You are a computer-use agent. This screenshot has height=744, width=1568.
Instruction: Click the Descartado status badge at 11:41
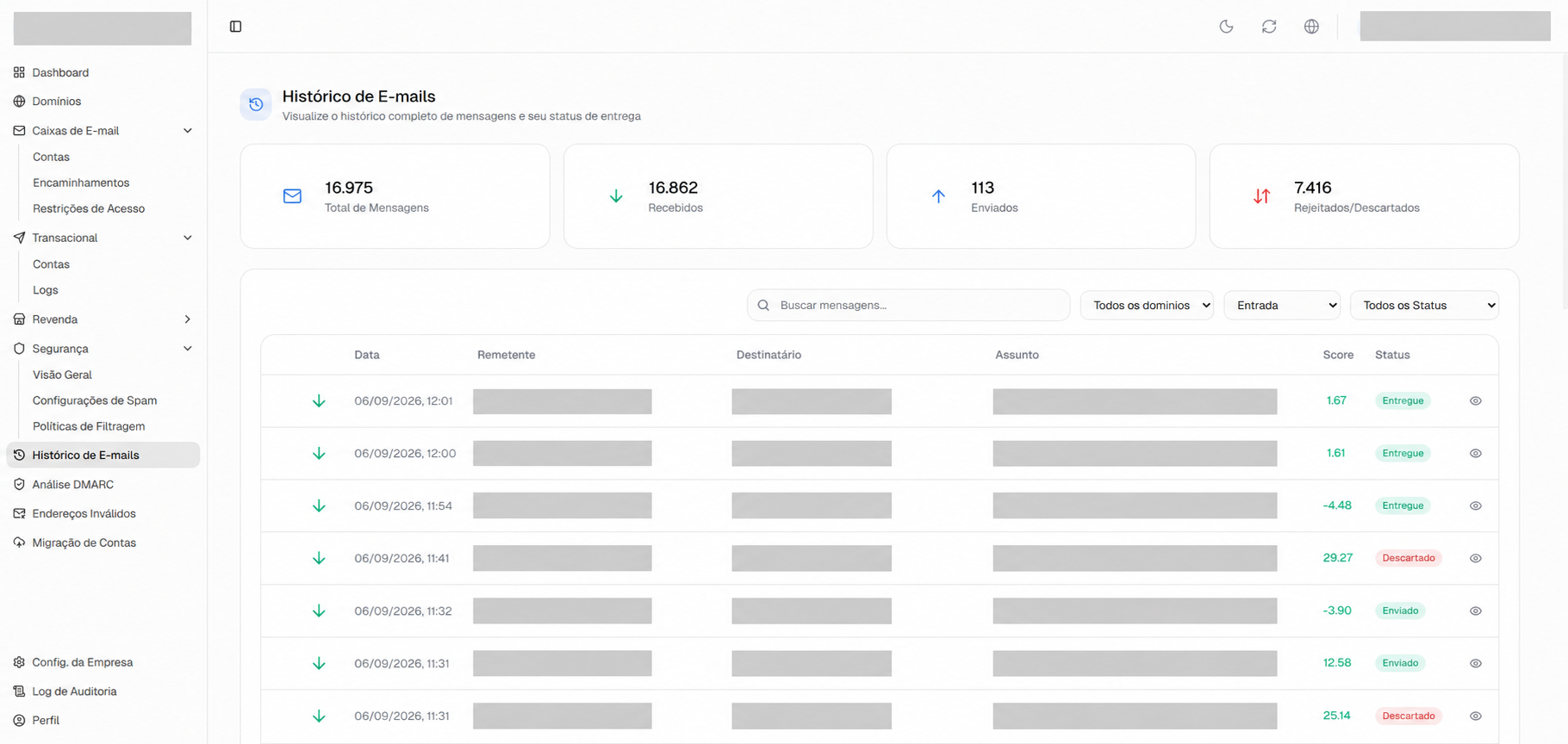click(1408, 558)
